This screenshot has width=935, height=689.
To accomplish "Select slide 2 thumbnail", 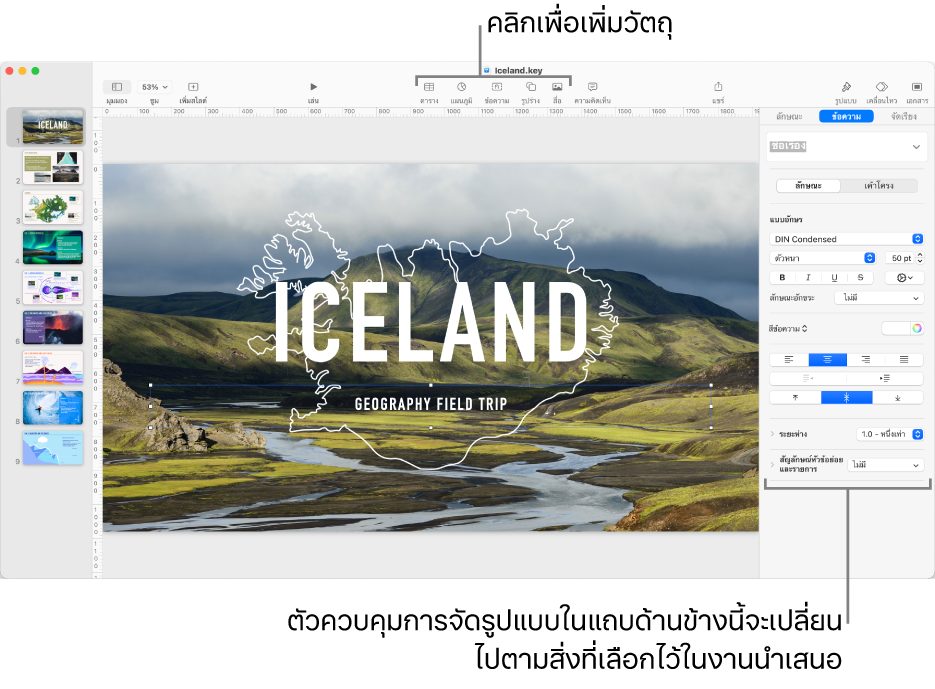I will [53, 166].
